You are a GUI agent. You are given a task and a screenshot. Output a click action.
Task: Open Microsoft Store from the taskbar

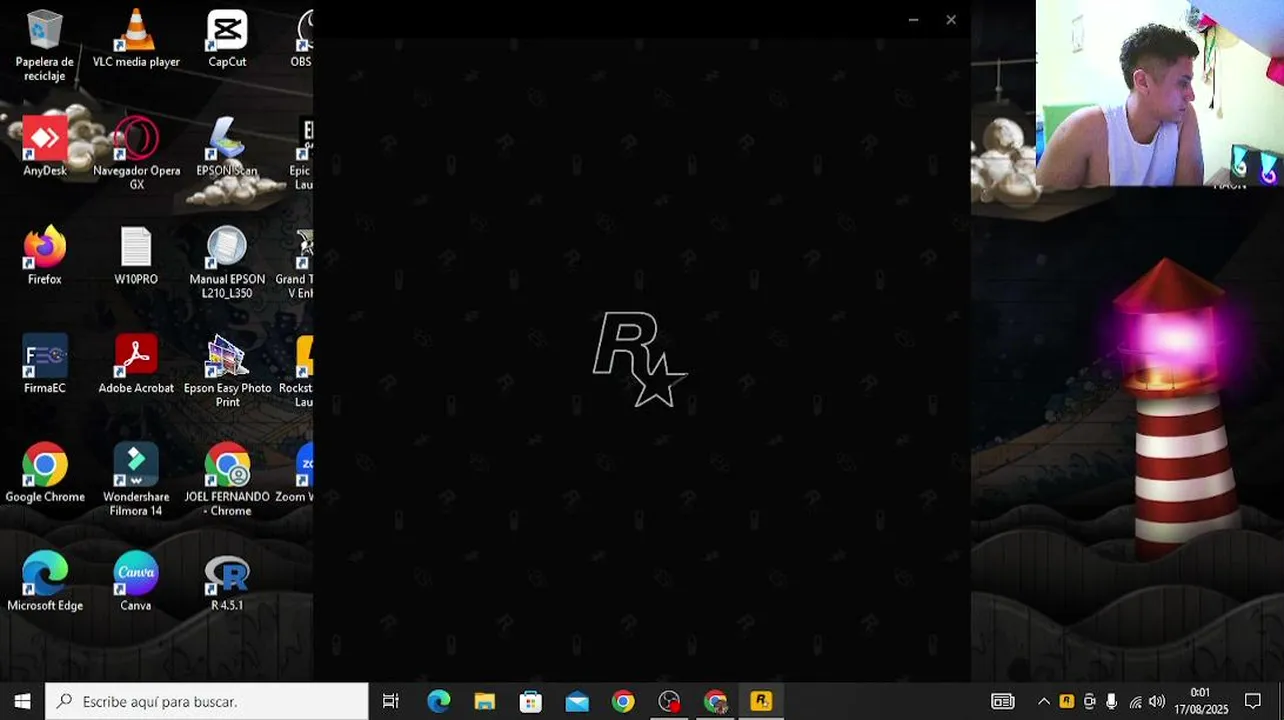coord(531,701)
